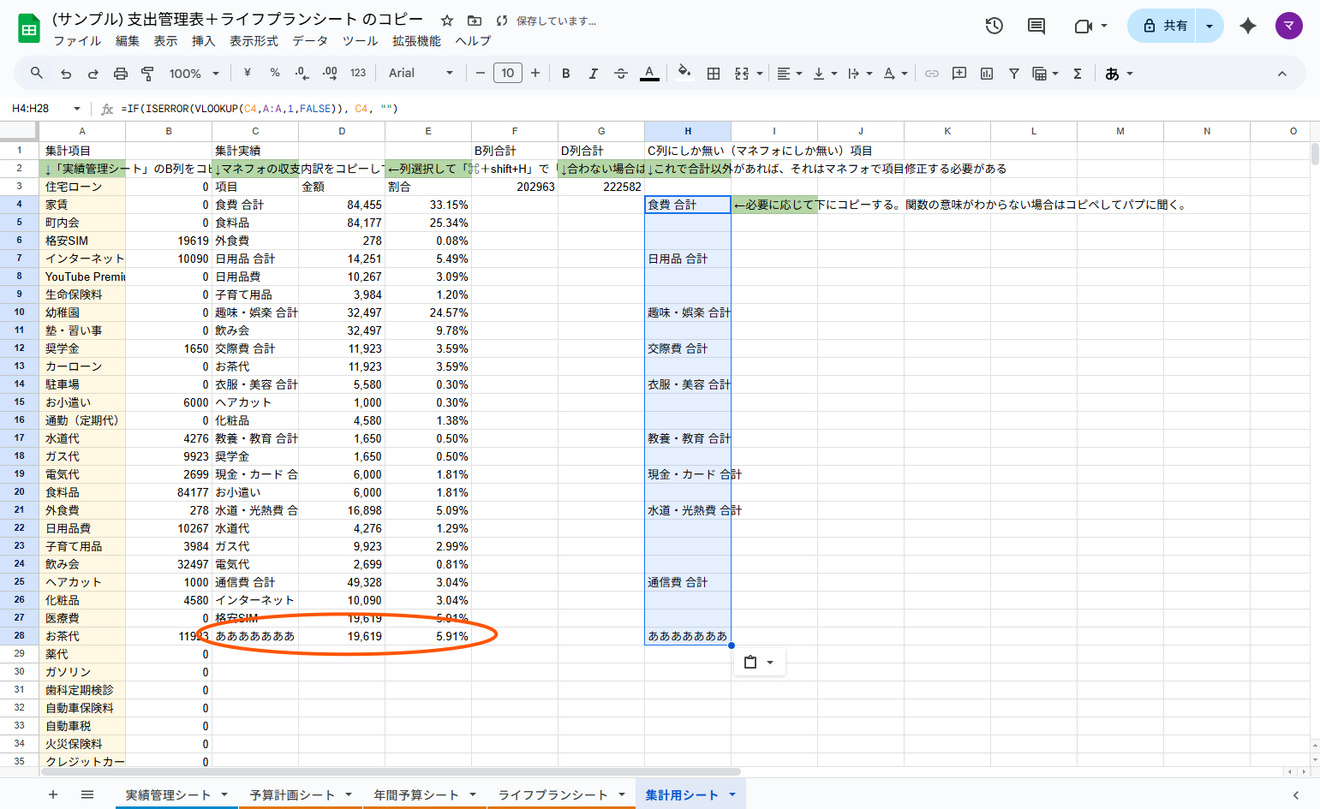Switch to ライフプランシート tab
Screen dimensions: 1320x809
(x=559, y=794)
